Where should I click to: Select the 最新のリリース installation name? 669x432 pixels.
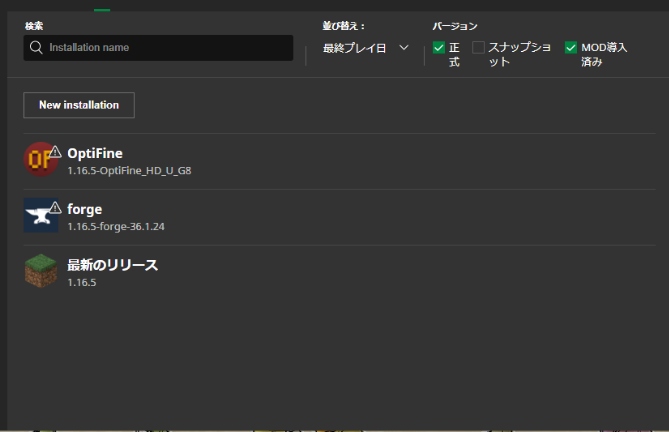click(113, 265)
